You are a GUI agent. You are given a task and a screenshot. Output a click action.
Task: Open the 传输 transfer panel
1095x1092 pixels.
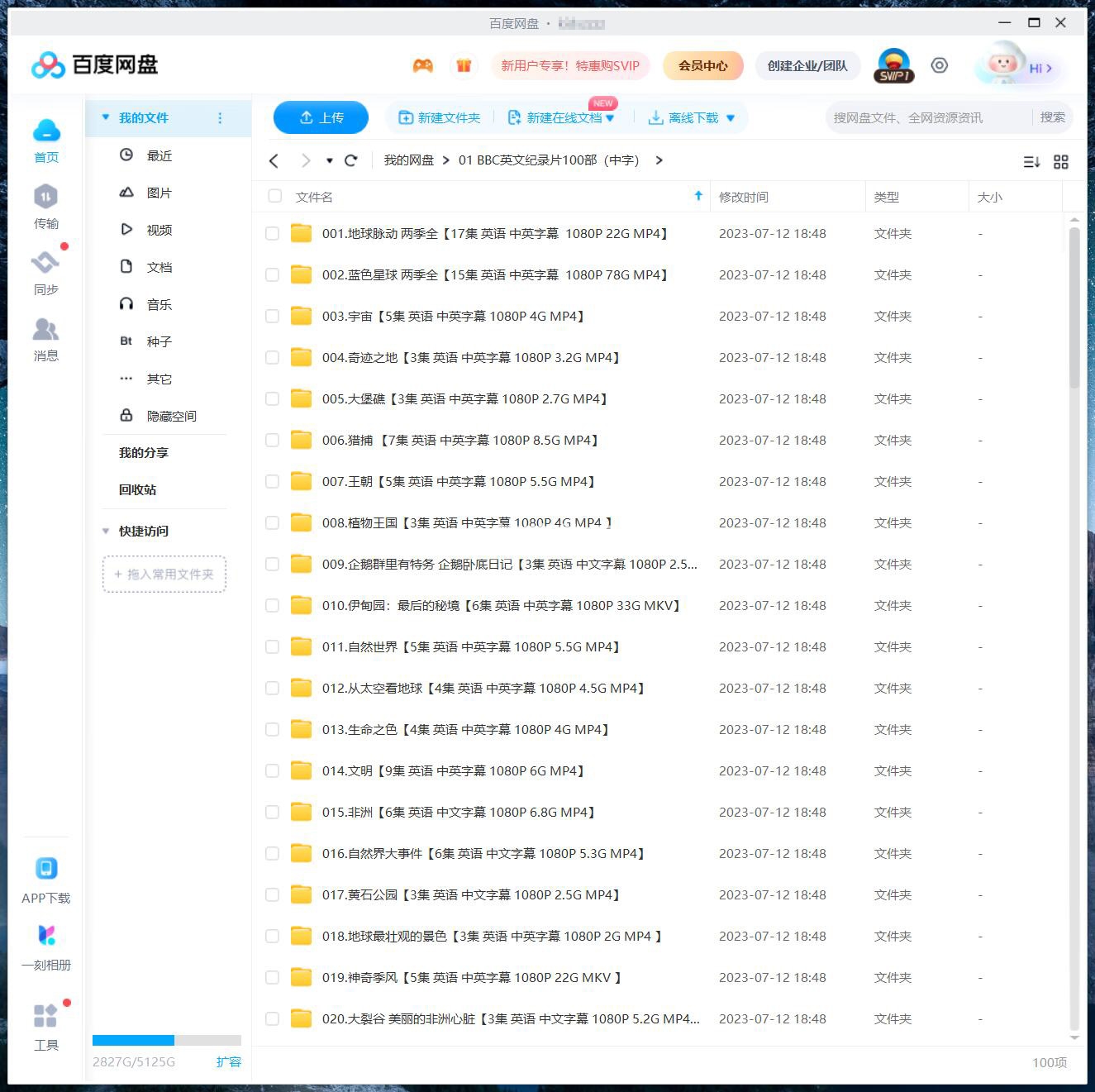point(45,207)
